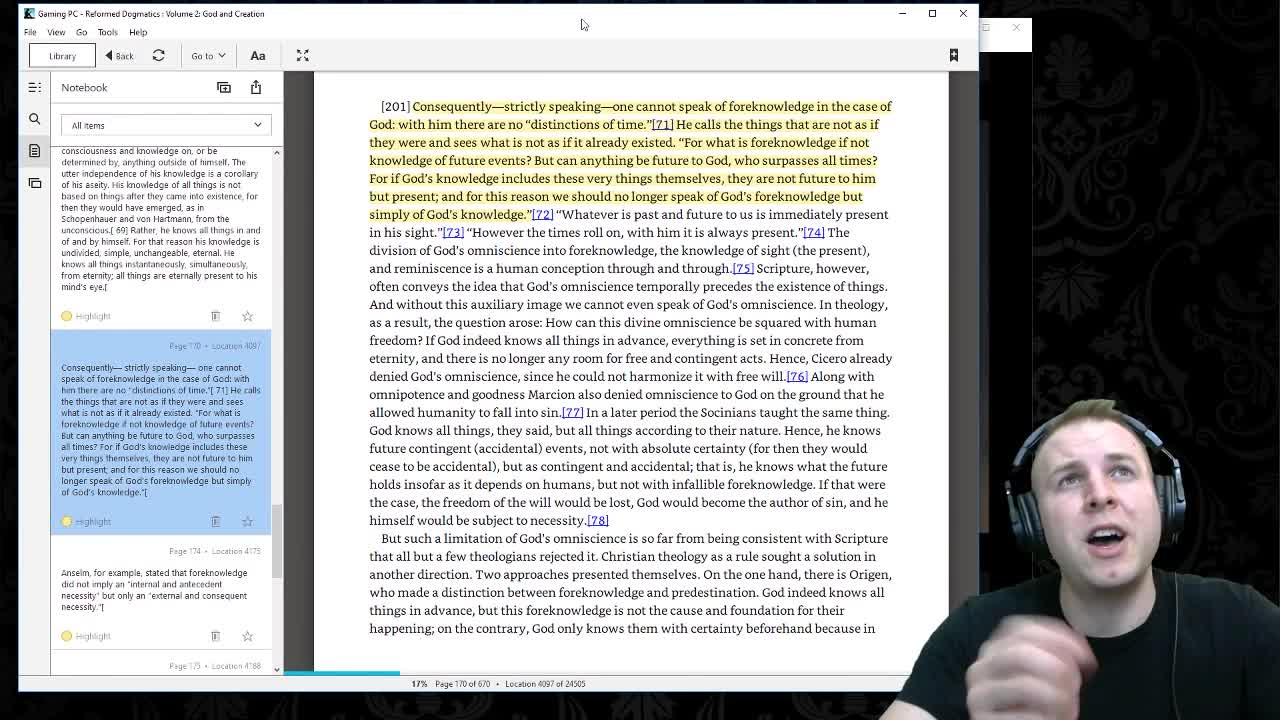Image resolution: width=1280 pixels, height=720 pixels.
Task: Follow footnote link [77]
Action: click(572, 412)
